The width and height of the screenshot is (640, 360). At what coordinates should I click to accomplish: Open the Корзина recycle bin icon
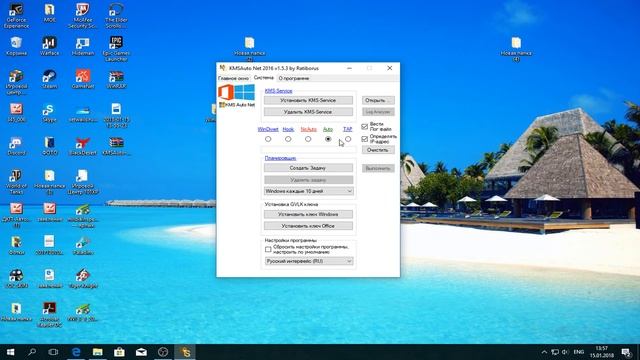(16, 46)
